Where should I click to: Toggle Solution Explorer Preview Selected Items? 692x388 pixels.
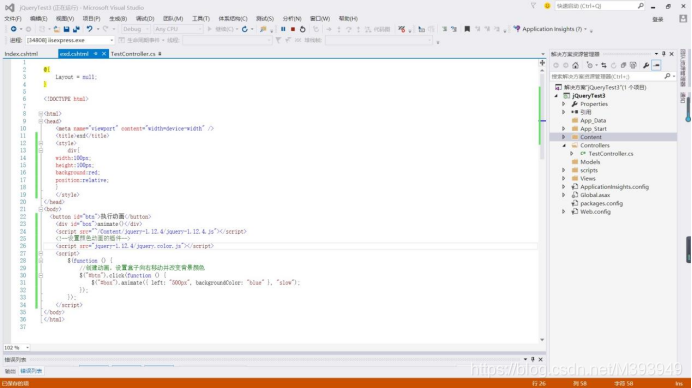(x=656, y=65)
